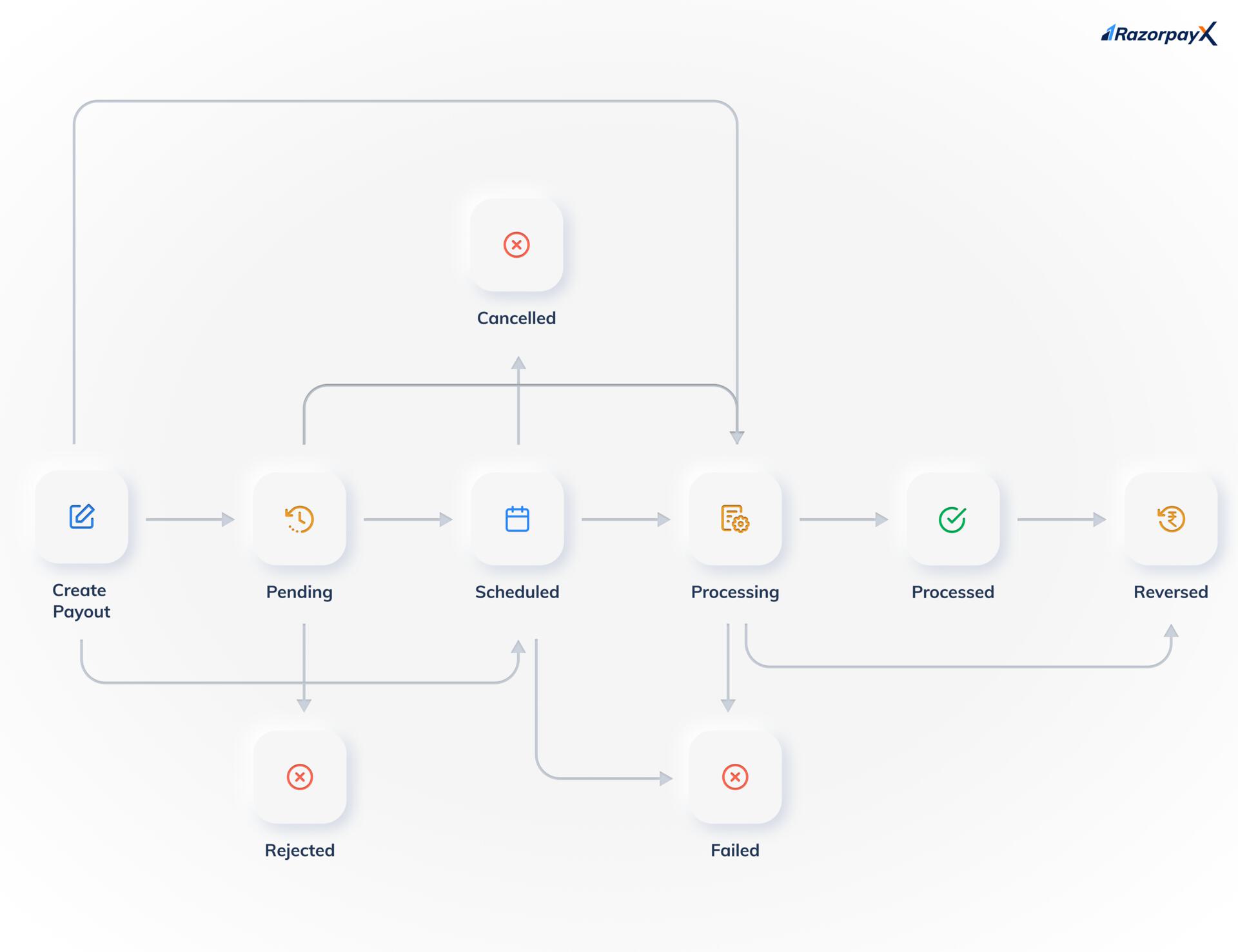
Task: Toggle the Scheduled state node
Action: point(515,518)
